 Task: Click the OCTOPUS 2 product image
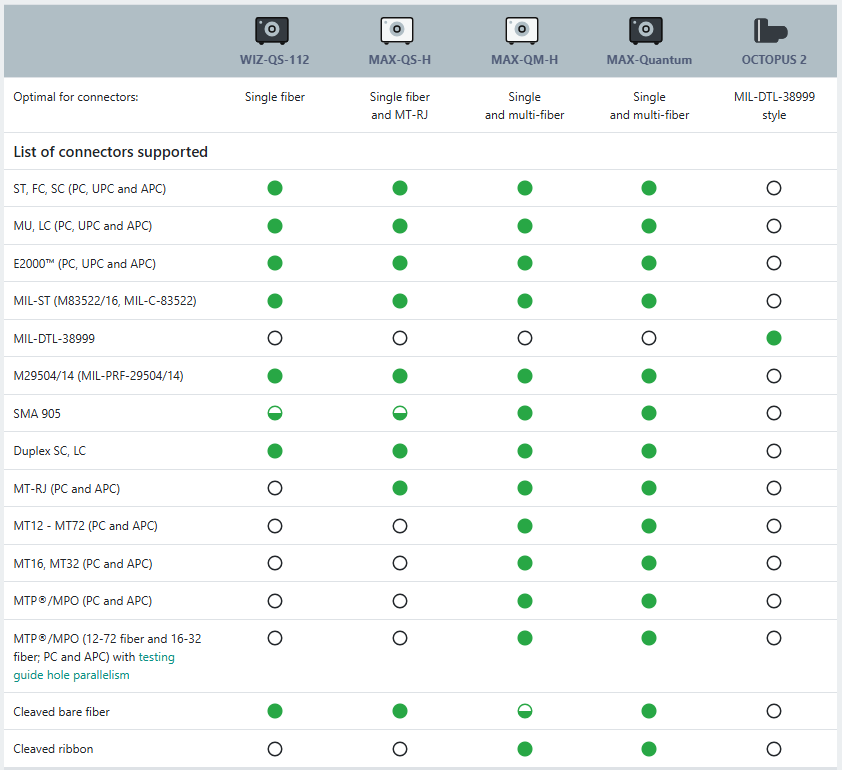pos(773,31)
